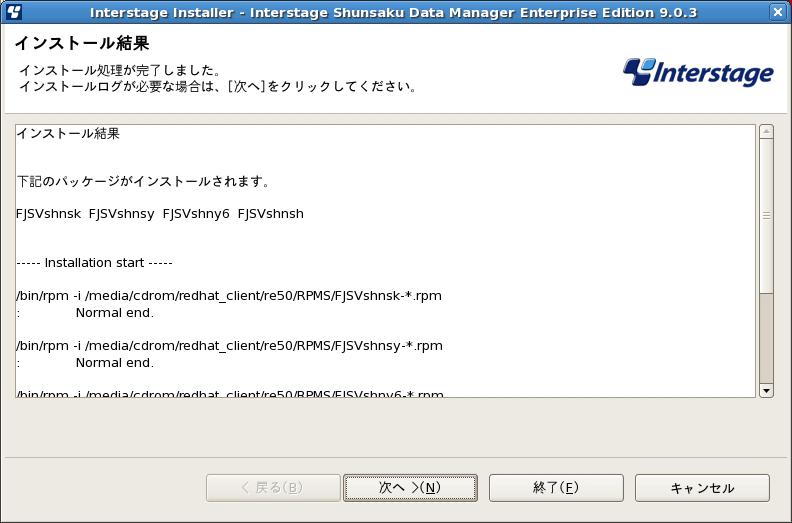
Task: Click the 'Installation start' log line
Action: point(94,263)
